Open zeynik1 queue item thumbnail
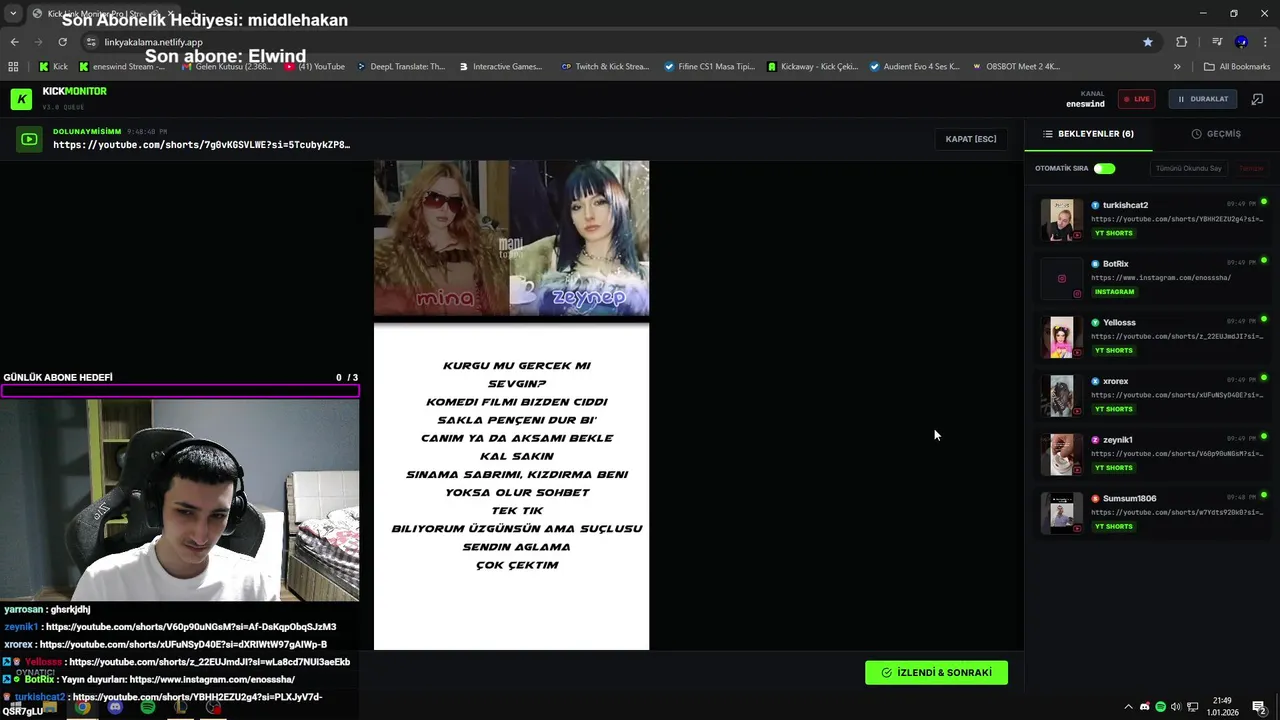1280x720 pixels. [x=1061, y=454]
